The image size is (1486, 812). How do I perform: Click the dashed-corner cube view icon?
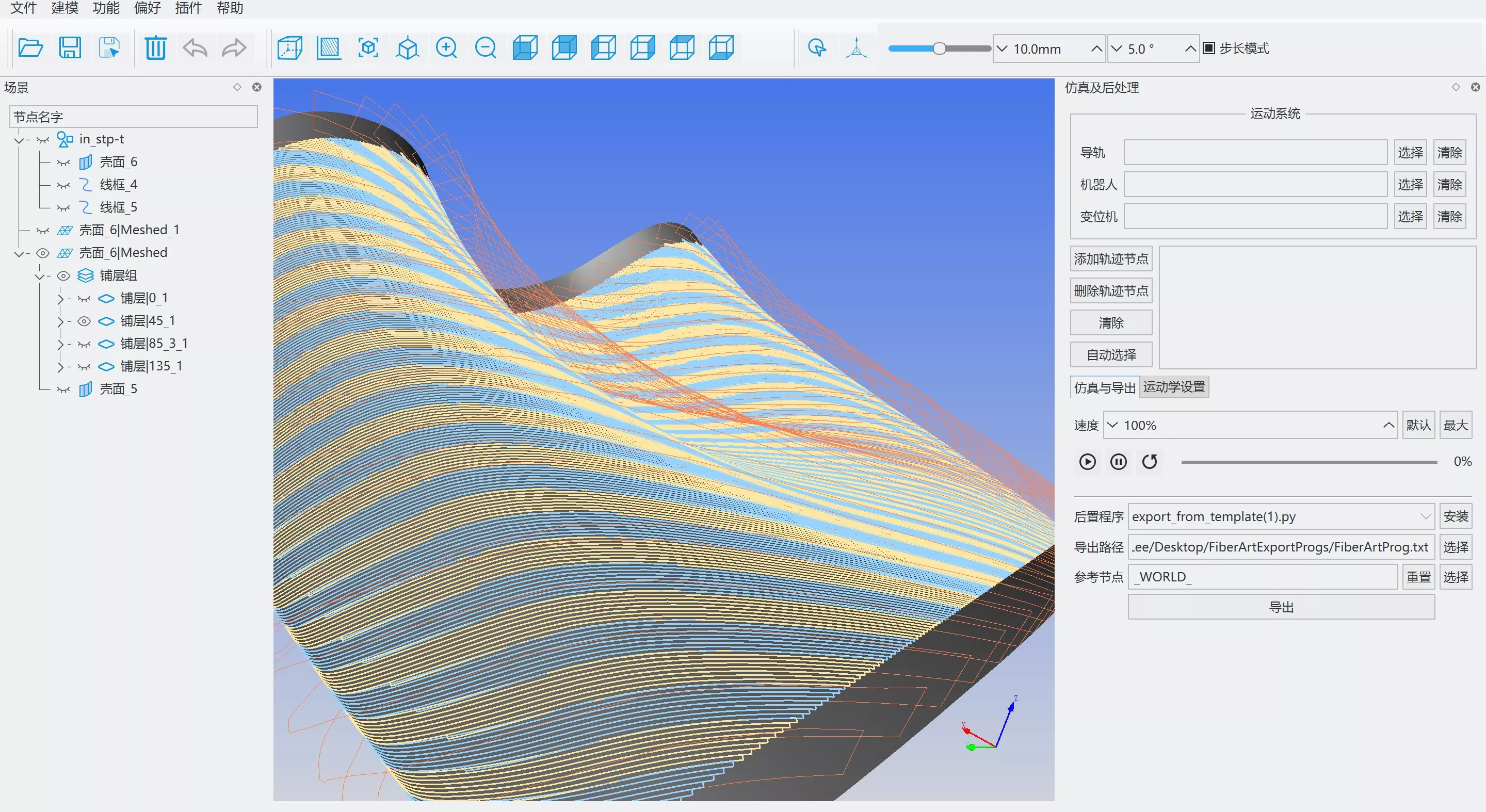(x=289, y=48)
